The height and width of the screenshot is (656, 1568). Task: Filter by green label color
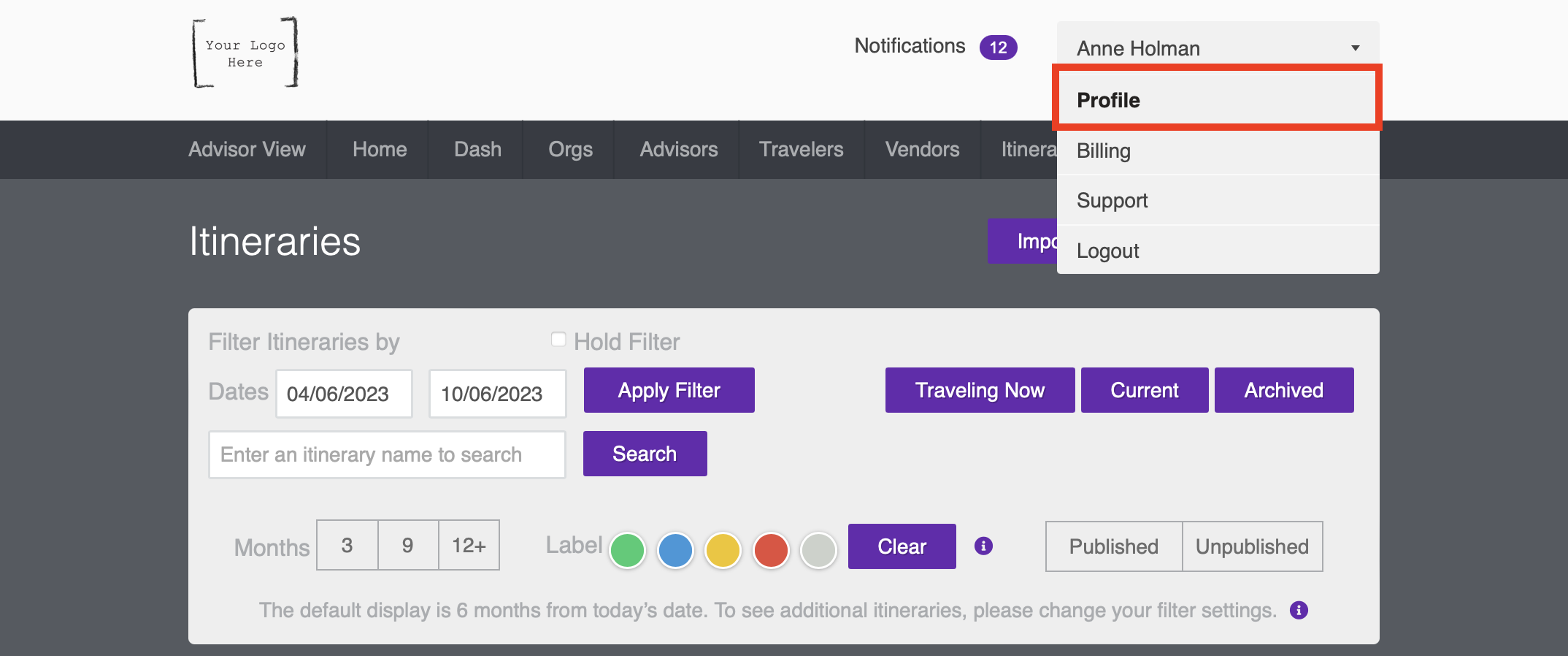tap(627, 550)
